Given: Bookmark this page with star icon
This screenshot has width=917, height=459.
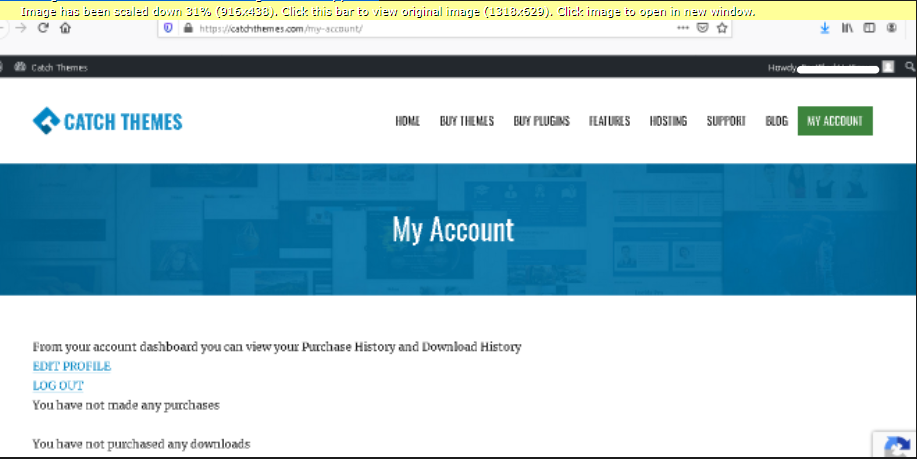Looking at the screenshot, I should 722,28.
